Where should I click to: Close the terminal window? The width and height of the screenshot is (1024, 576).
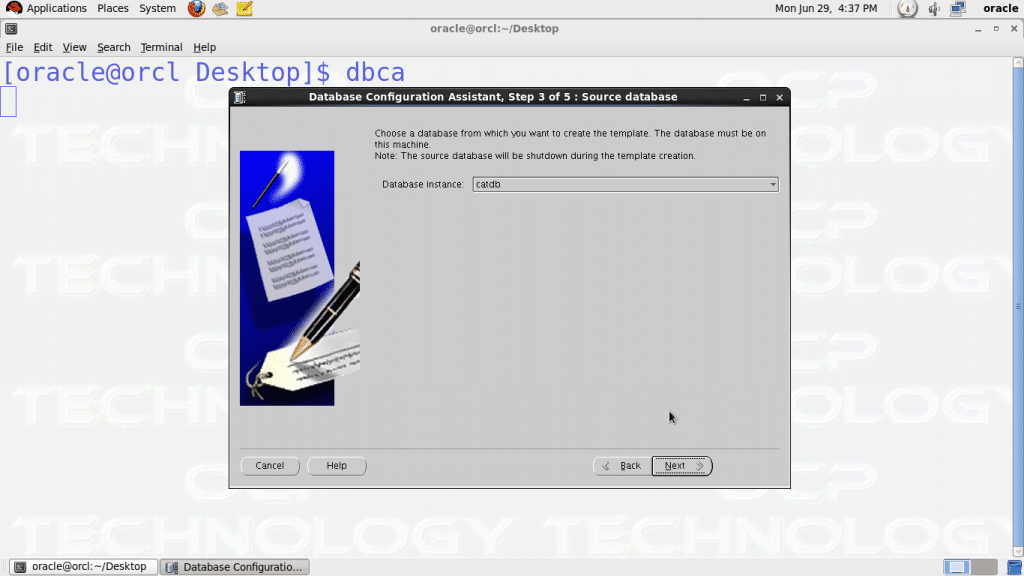(x=1014, y=29)
